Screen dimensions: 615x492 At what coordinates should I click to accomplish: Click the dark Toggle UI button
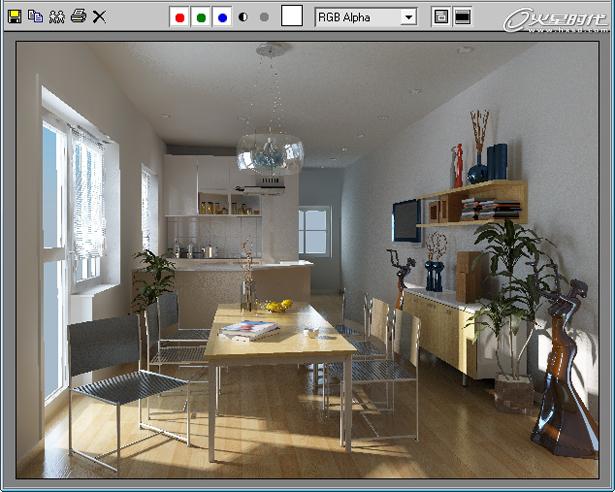coord(462,17)
